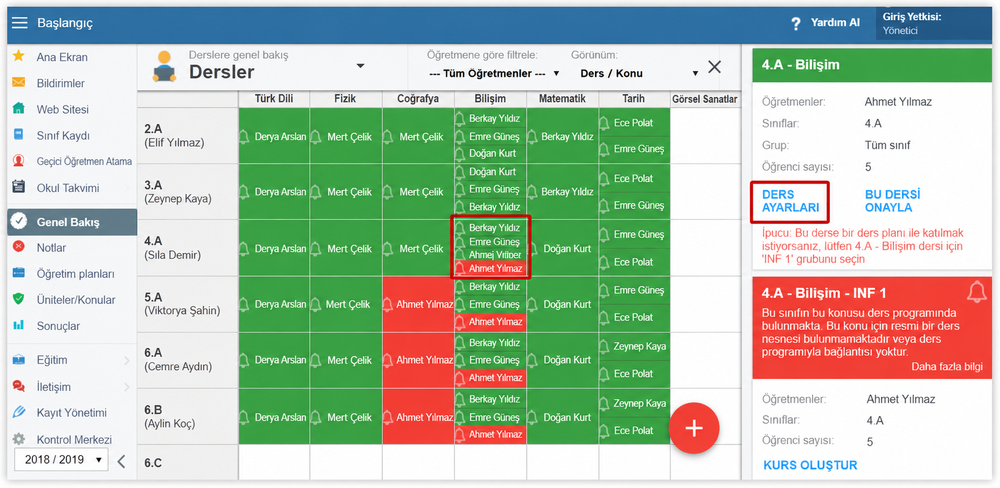Click the Okul Takvimi calendar icon
The height and width of the screenshot is (488, 1000).
[x=18, y=188]
